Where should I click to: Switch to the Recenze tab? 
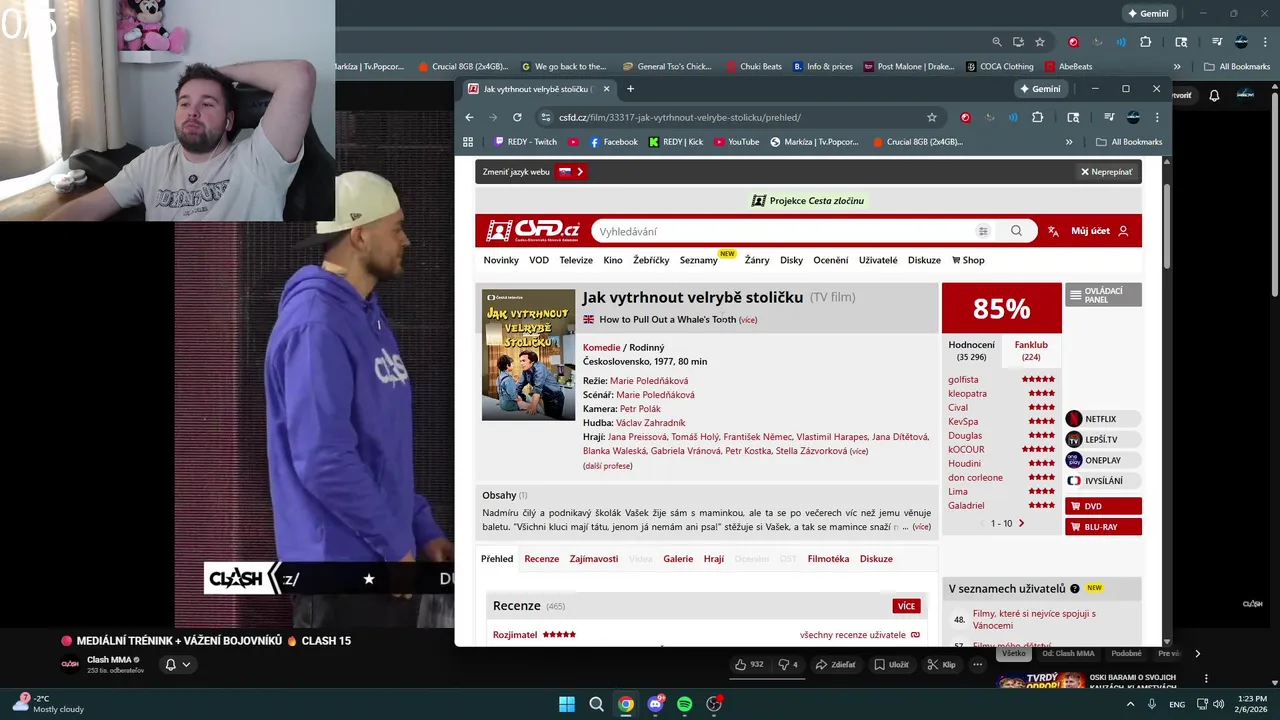click(542, 559)
